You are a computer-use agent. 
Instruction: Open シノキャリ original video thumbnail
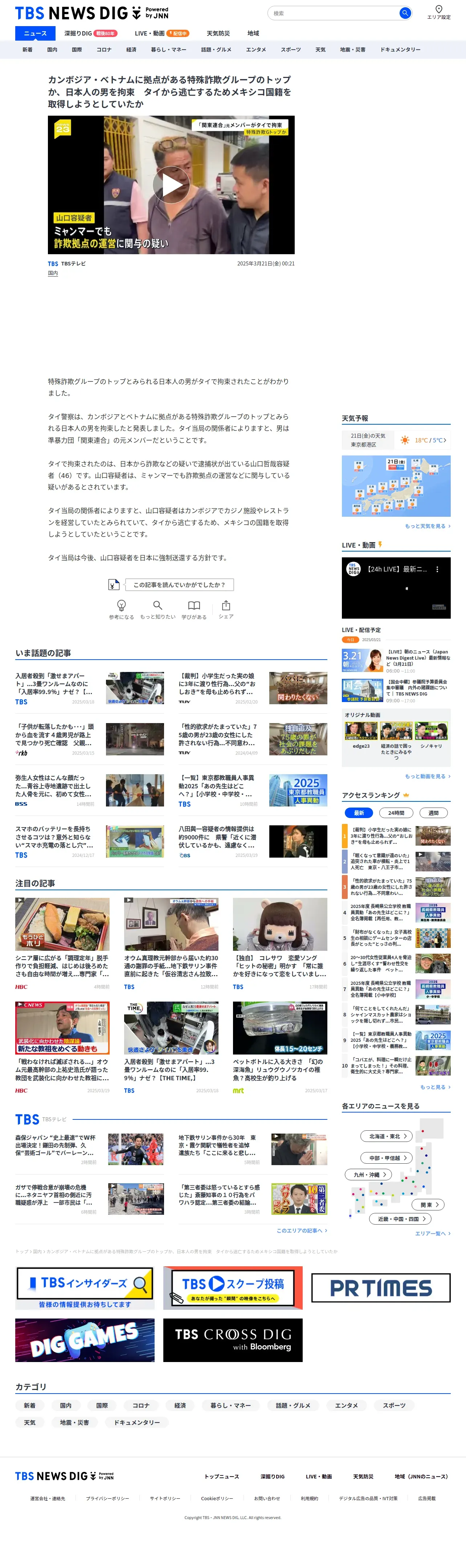(431, 730)
